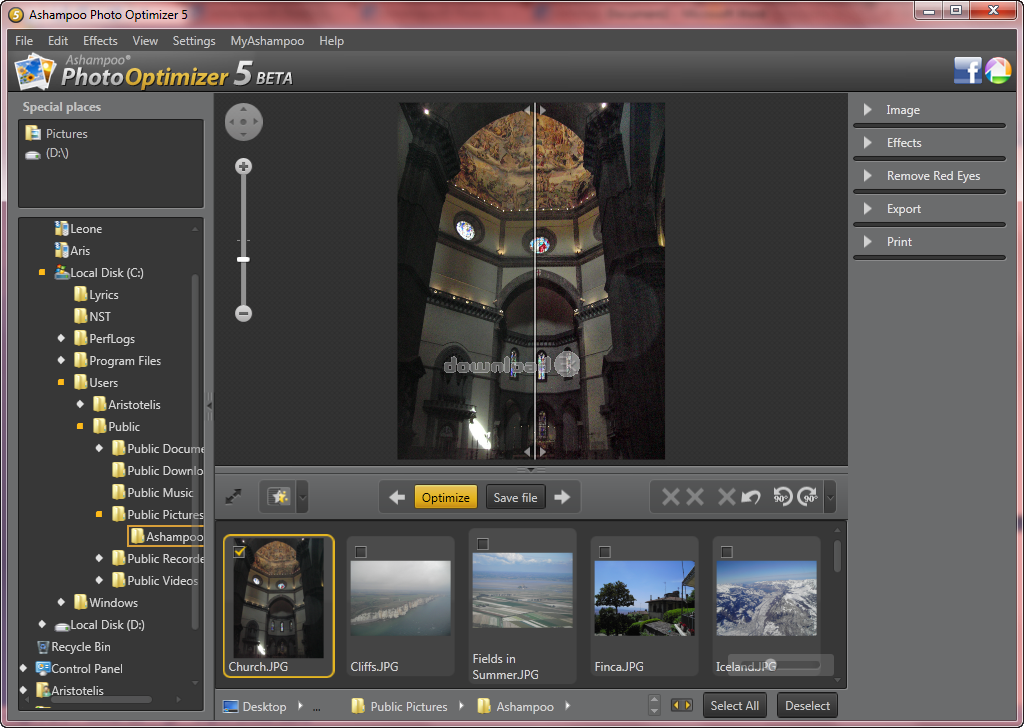Open the Effects menu

(x=100, y=40)
